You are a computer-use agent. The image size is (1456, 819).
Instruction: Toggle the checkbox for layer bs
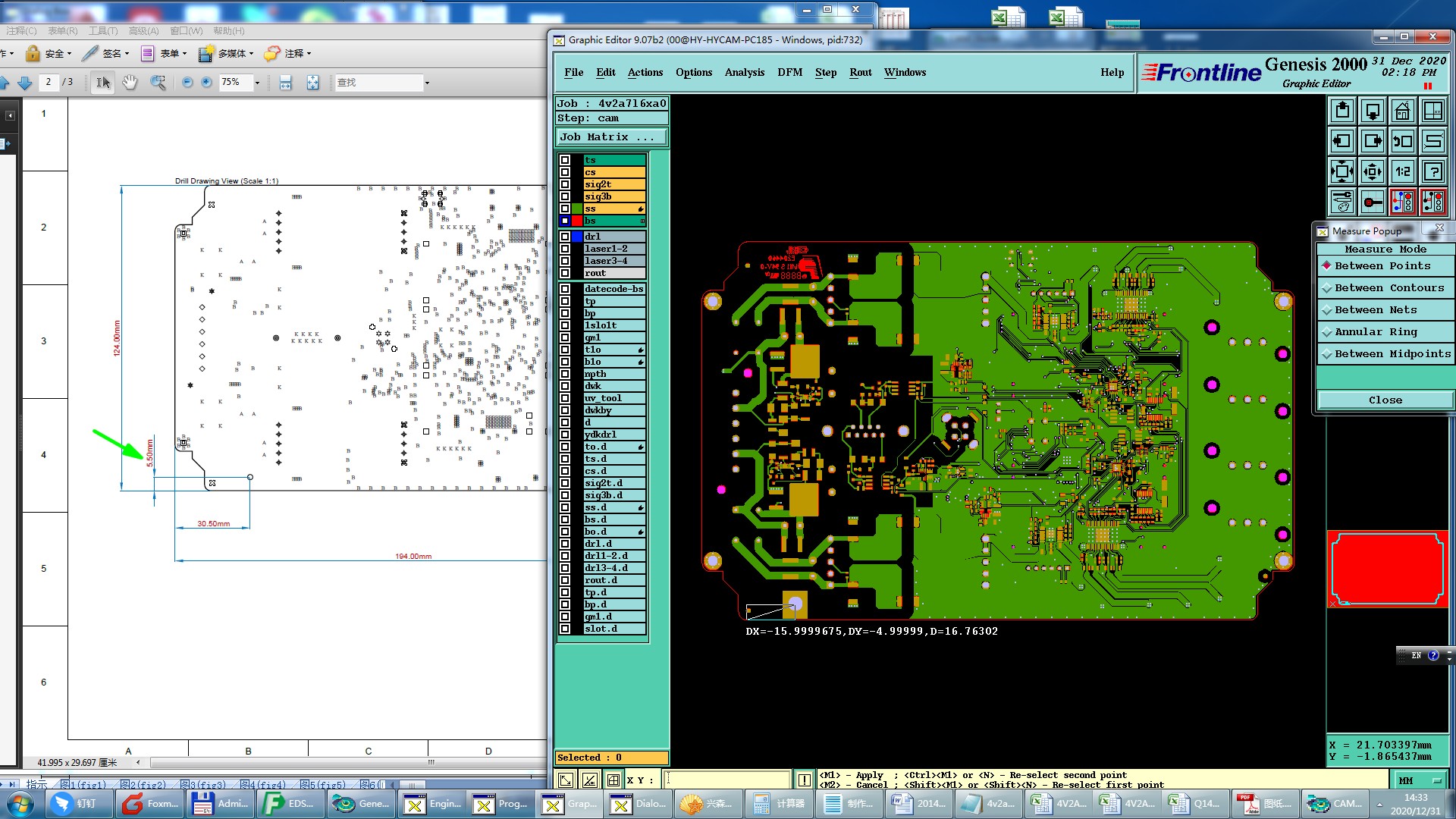click(565, 221)
